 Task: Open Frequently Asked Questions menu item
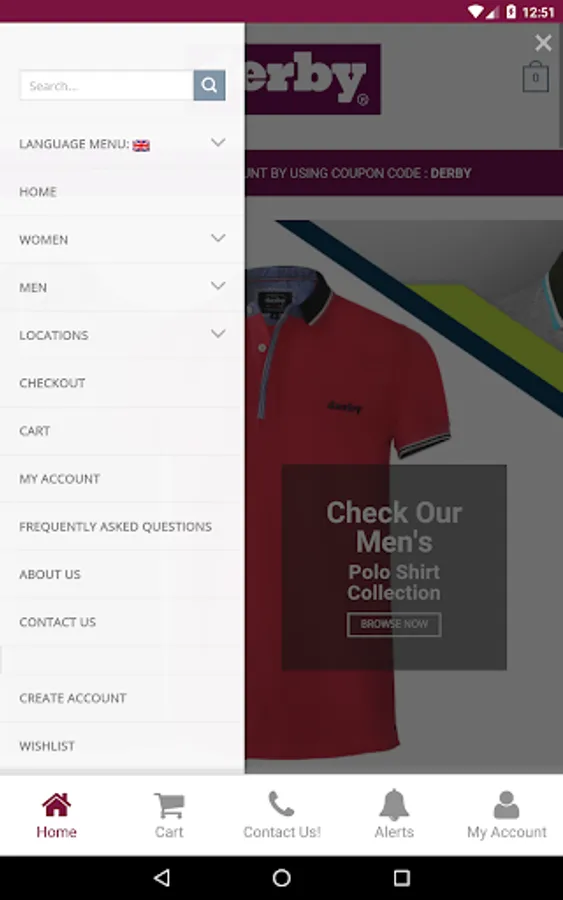[115, 526]
